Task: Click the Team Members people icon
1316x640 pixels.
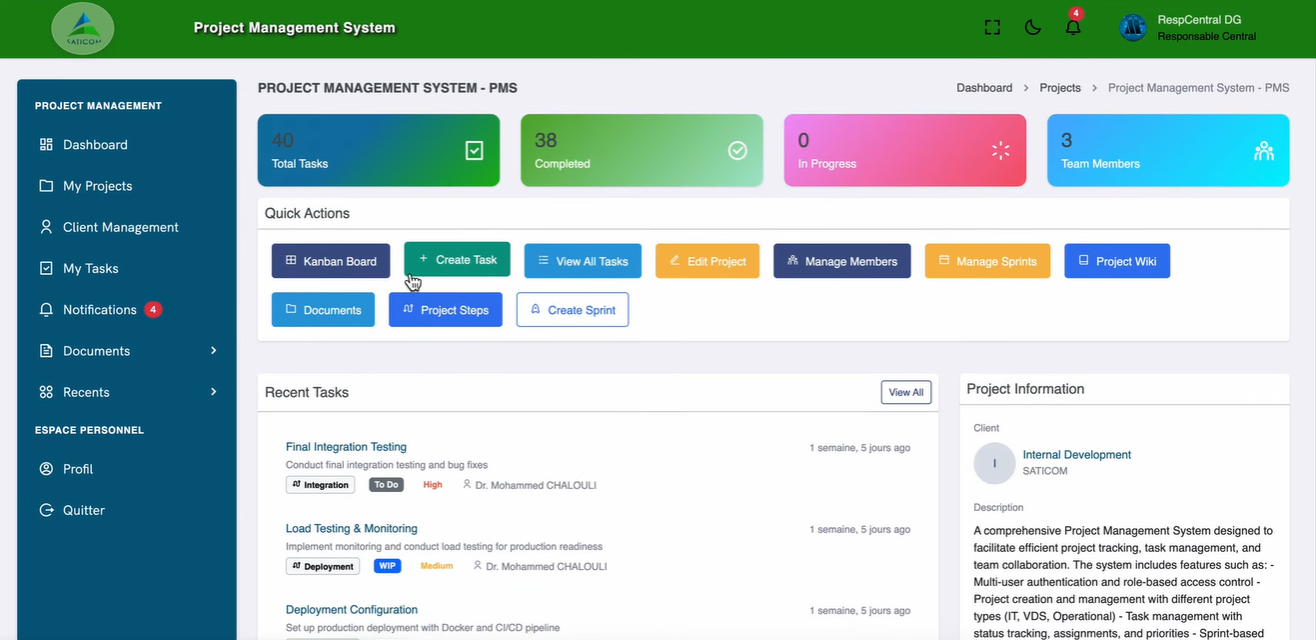Action: (1263, 150)
